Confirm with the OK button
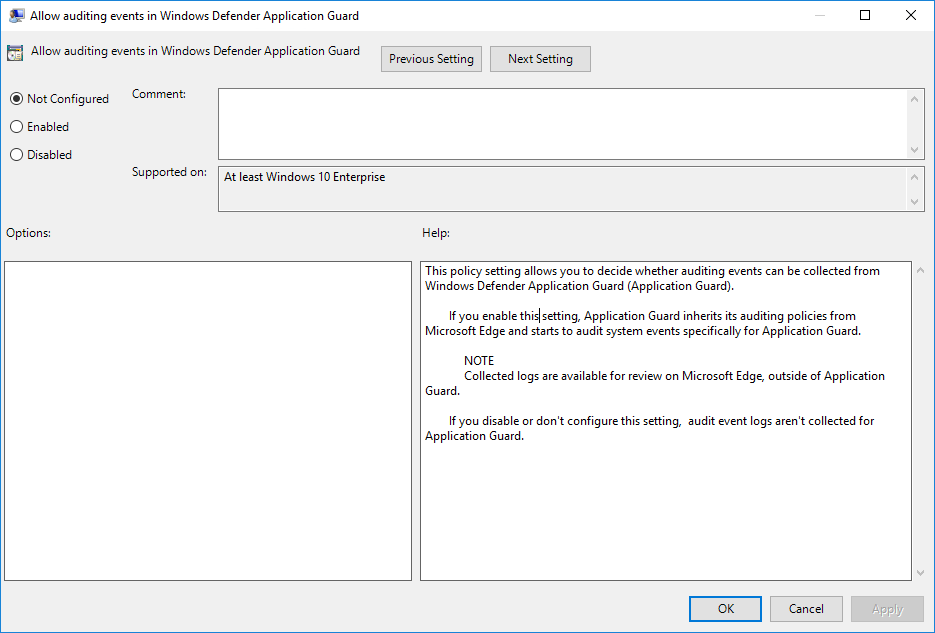The width and height of the screenshot is (935, 633). click(725, 609)
